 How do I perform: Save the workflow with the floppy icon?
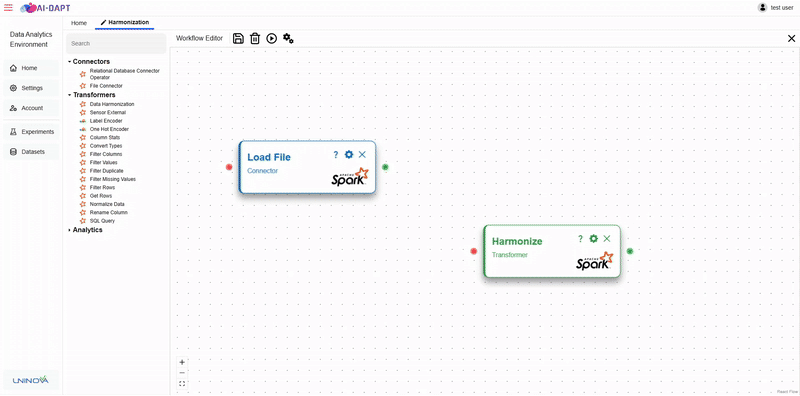[238, 38]
